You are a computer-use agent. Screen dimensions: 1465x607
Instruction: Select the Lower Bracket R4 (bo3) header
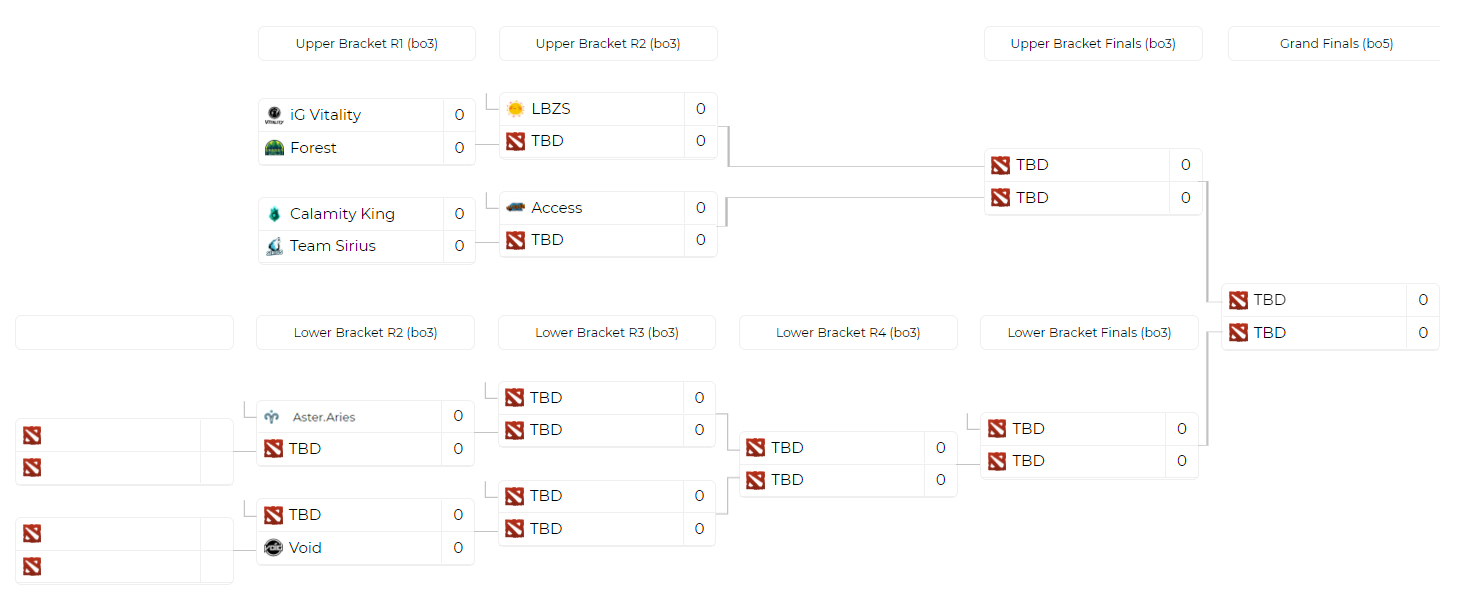tap(848, 333)
